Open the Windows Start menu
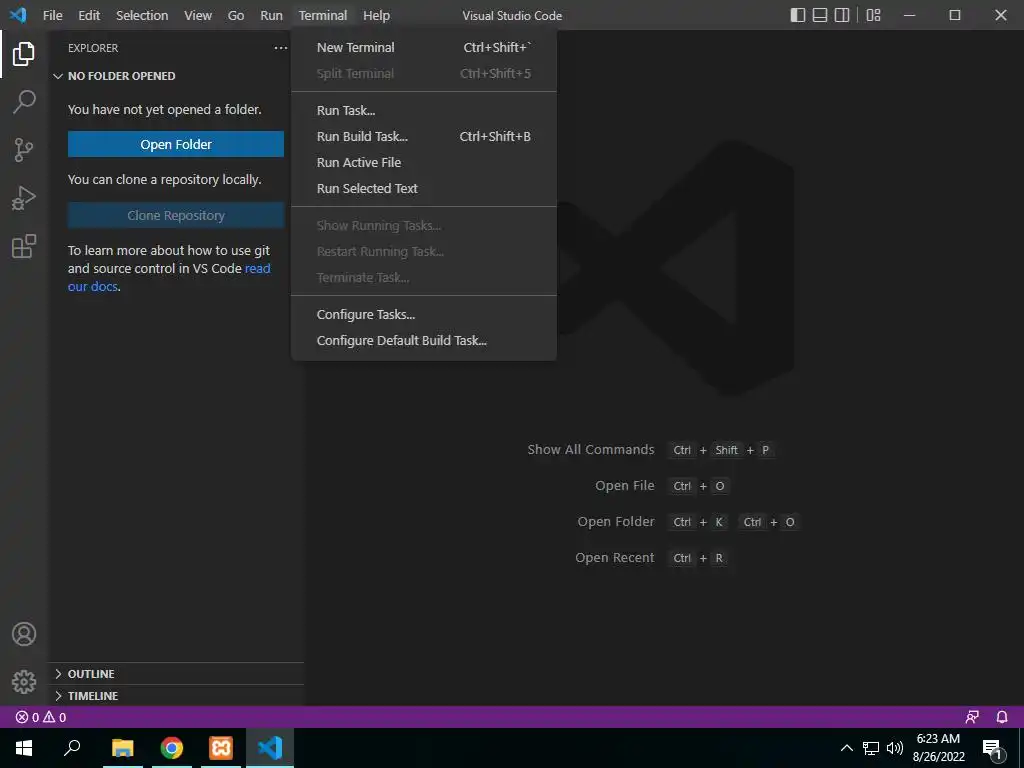 (24, 748)
